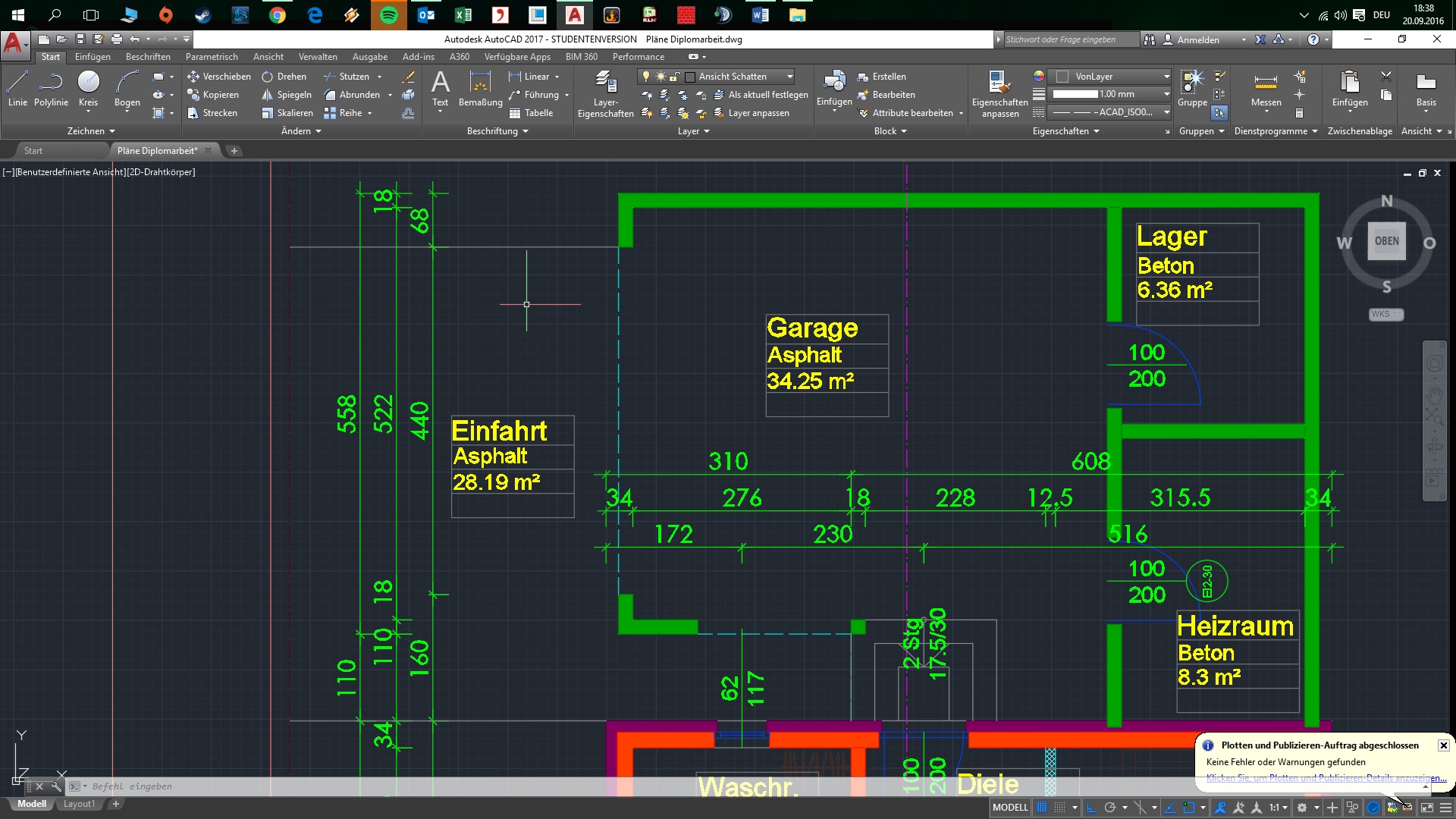Open the Verwalten ribbon tab
This screenshot has width=1456, height=819.
point(318,57)
